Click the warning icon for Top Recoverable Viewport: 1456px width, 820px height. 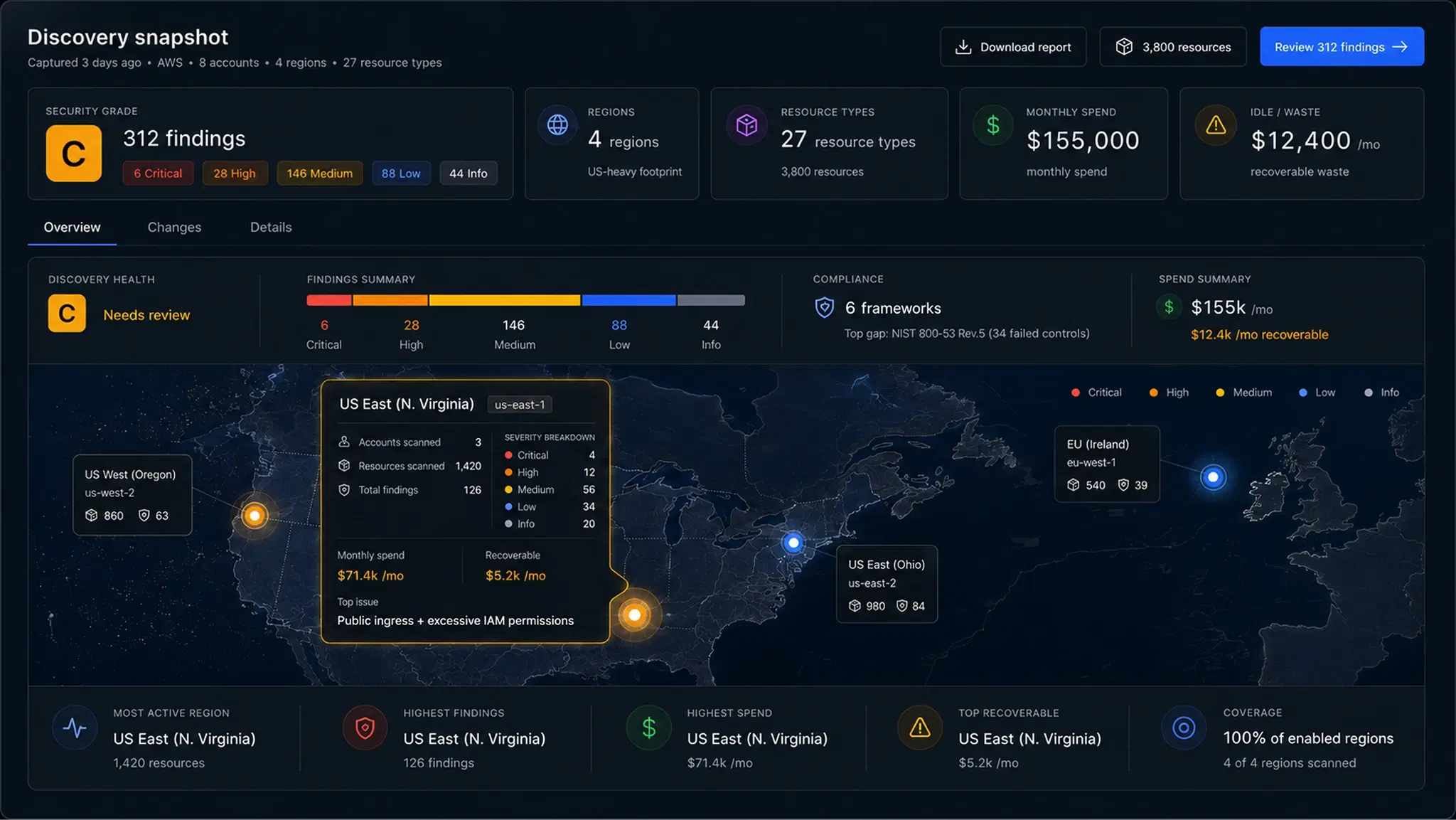920,728
